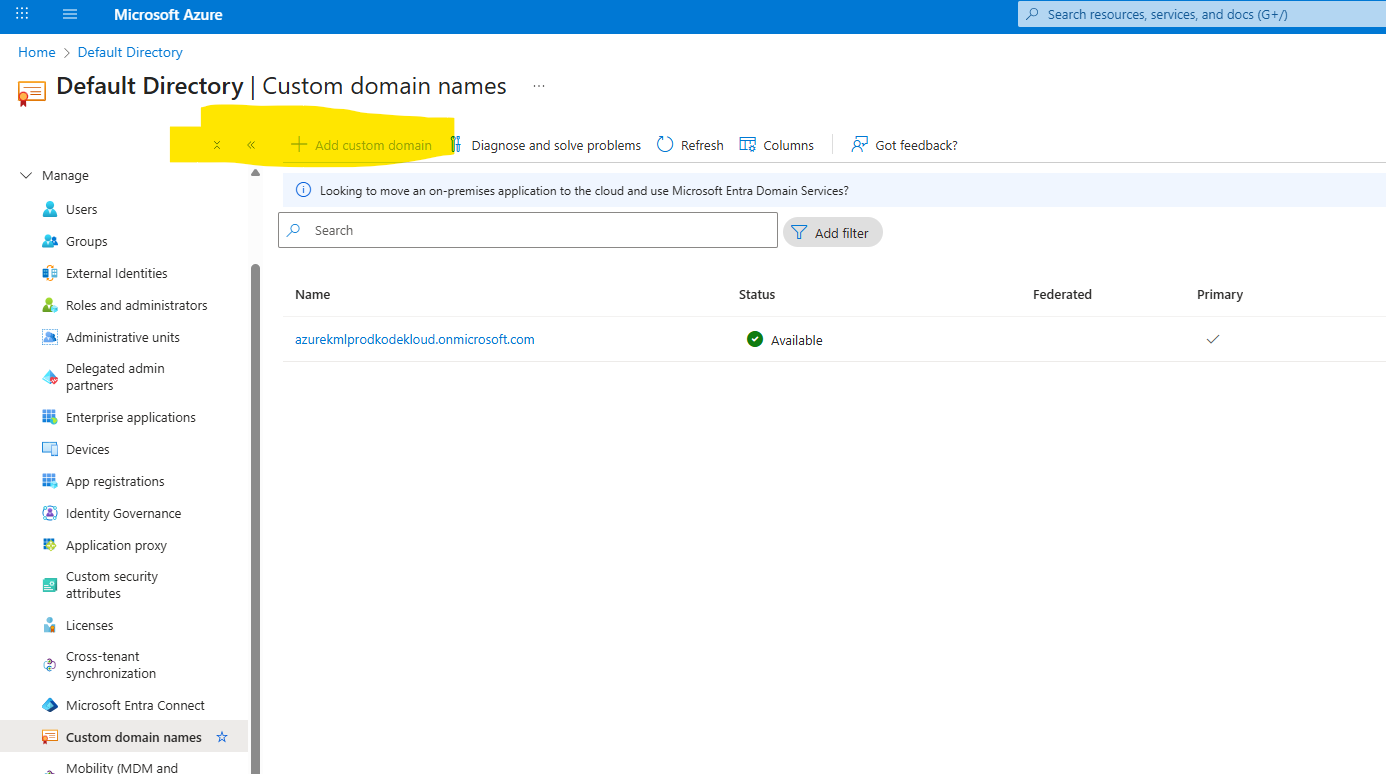The image size is (1386, 774).
Task: Open Microsoft Entra Connect menu item
Action: click(135, 705)
